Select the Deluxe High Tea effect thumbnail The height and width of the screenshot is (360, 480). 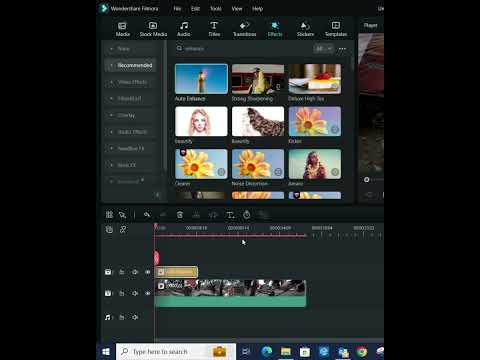(315, 79)
